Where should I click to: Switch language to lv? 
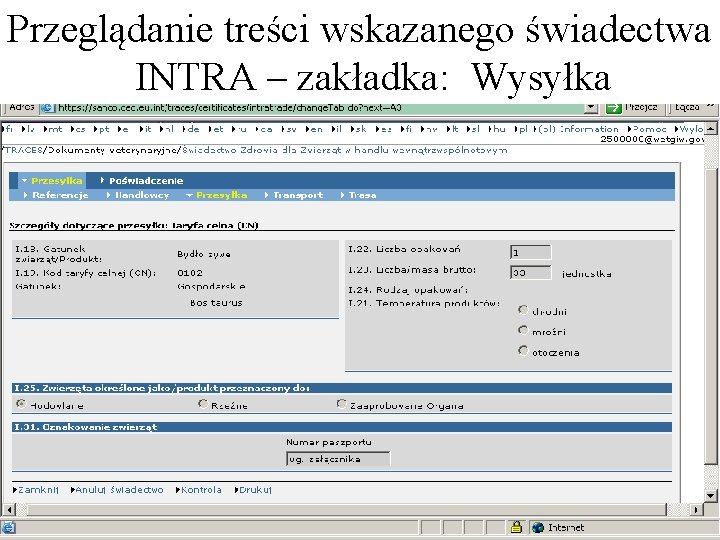click(30, 129)
